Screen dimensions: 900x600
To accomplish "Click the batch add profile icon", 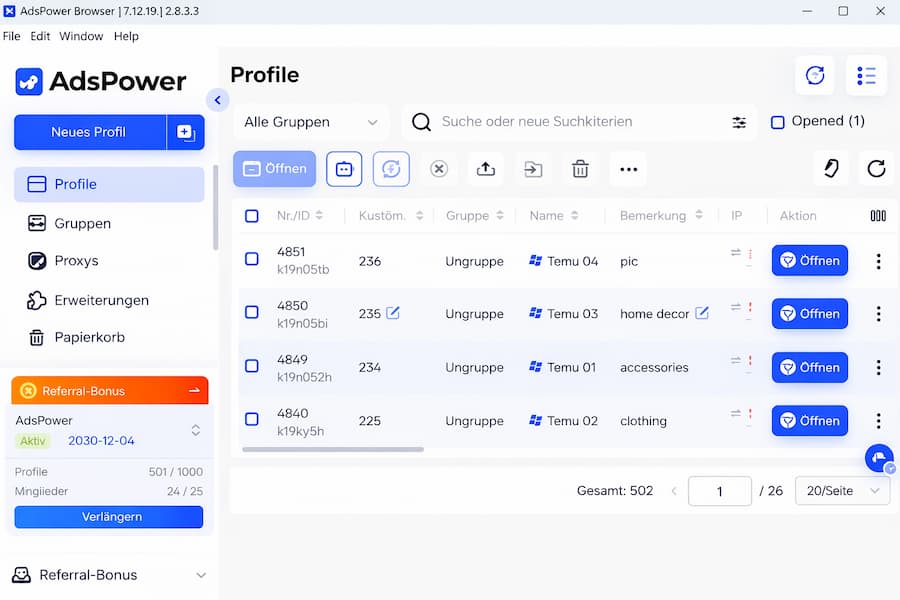I will (x=185, y=132).
